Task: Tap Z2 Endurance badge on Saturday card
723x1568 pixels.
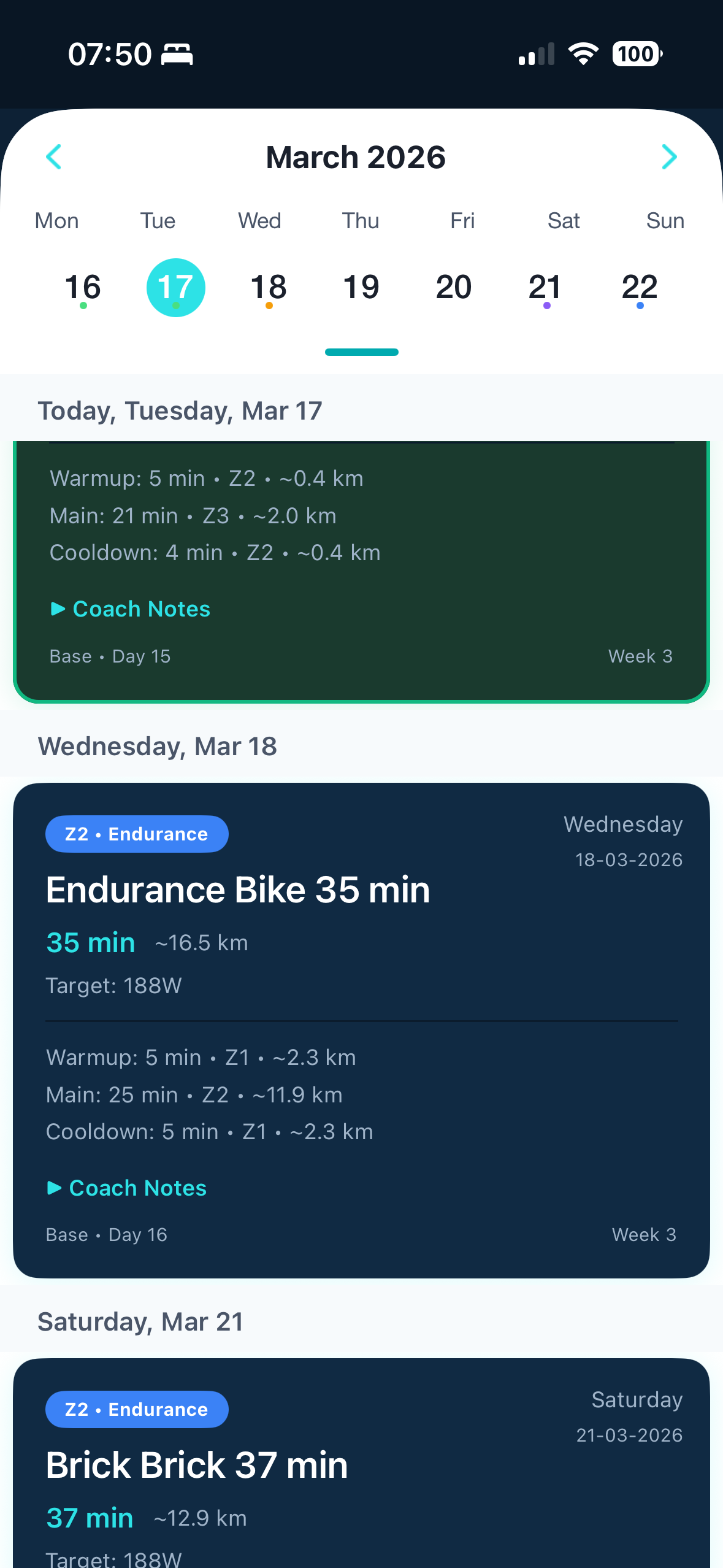Action: 137,1409
